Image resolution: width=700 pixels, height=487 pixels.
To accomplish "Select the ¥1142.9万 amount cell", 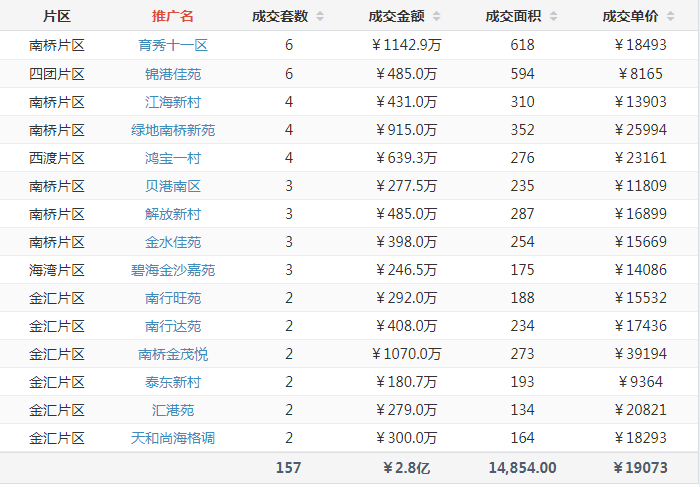I will (406, 45).
